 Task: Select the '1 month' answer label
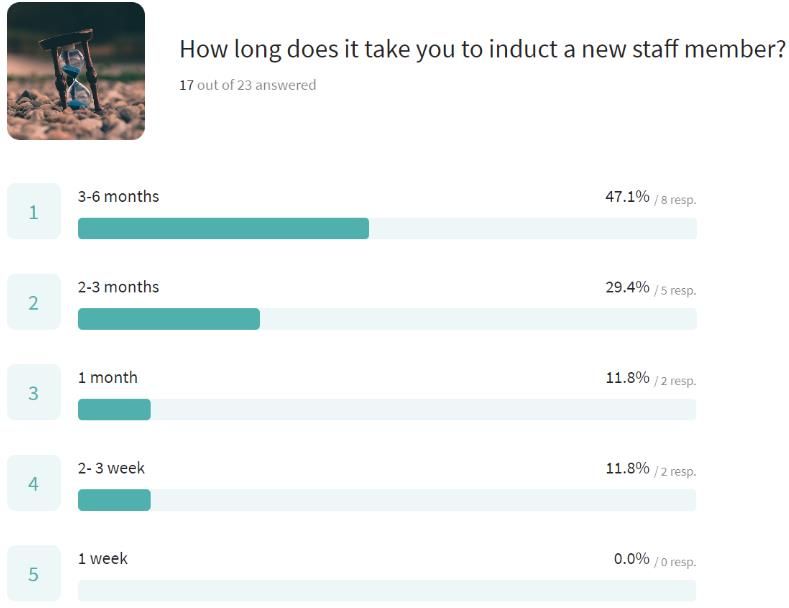[108, 377]
